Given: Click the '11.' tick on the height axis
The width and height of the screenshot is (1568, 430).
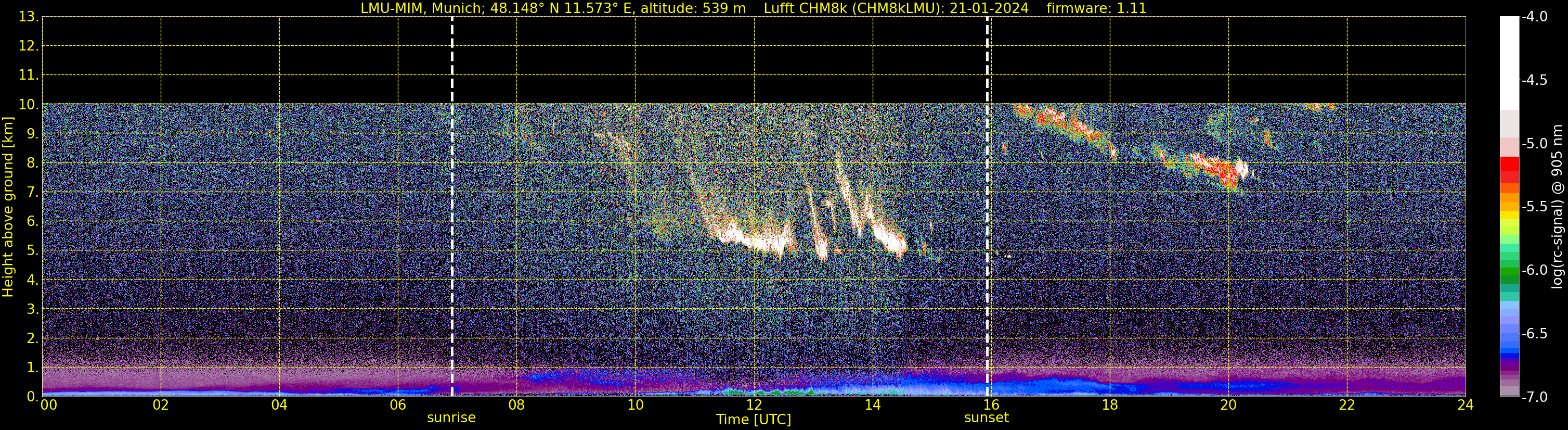Looking at the screenshot, I should click(28, 75).
